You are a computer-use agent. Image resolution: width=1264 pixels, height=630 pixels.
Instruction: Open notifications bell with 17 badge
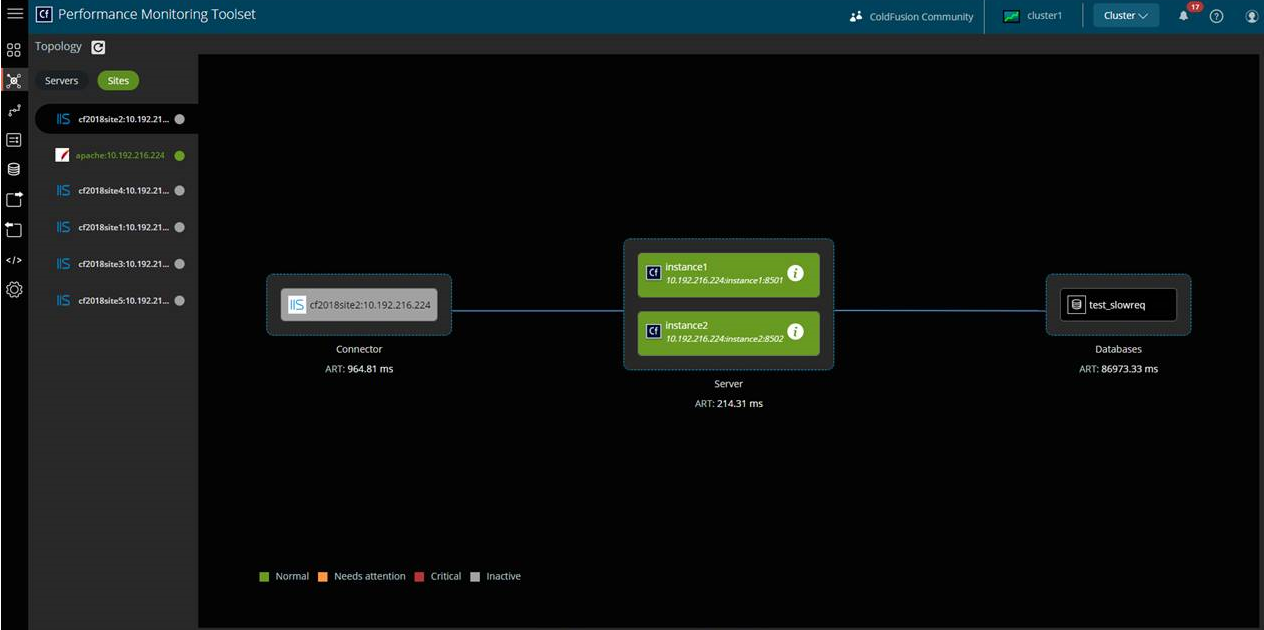[1184, 15]
